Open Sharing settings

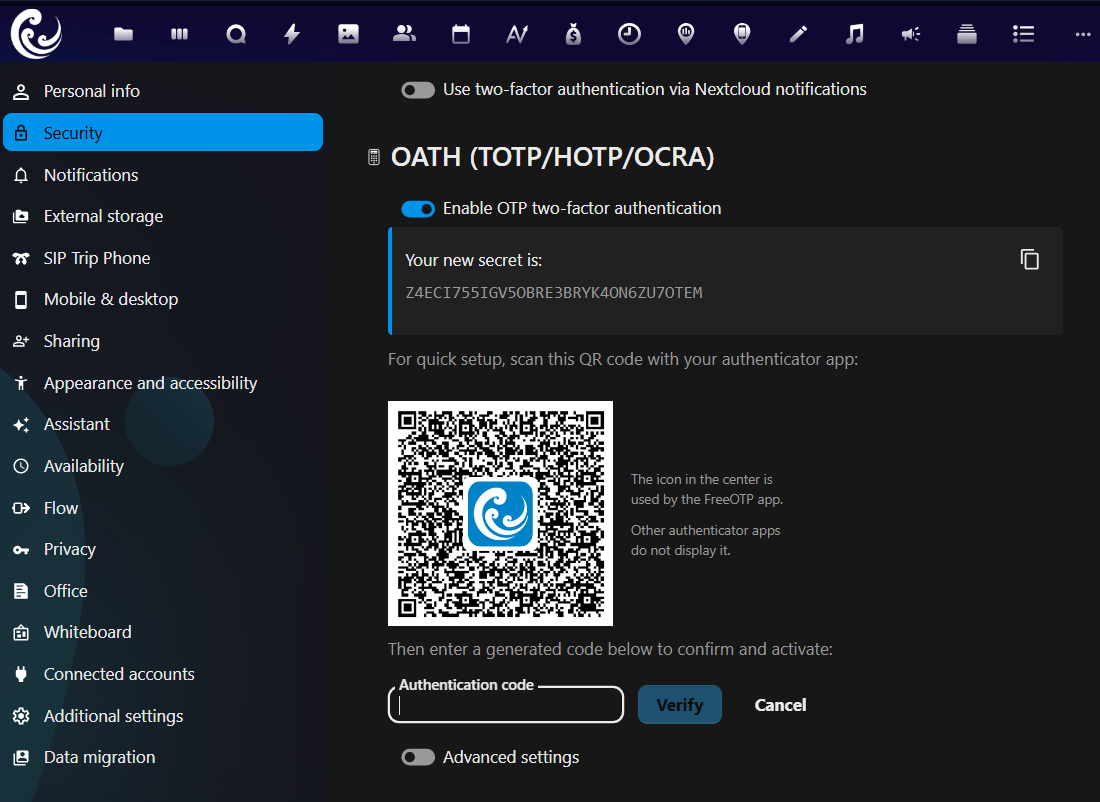click(x=163, y=341)
